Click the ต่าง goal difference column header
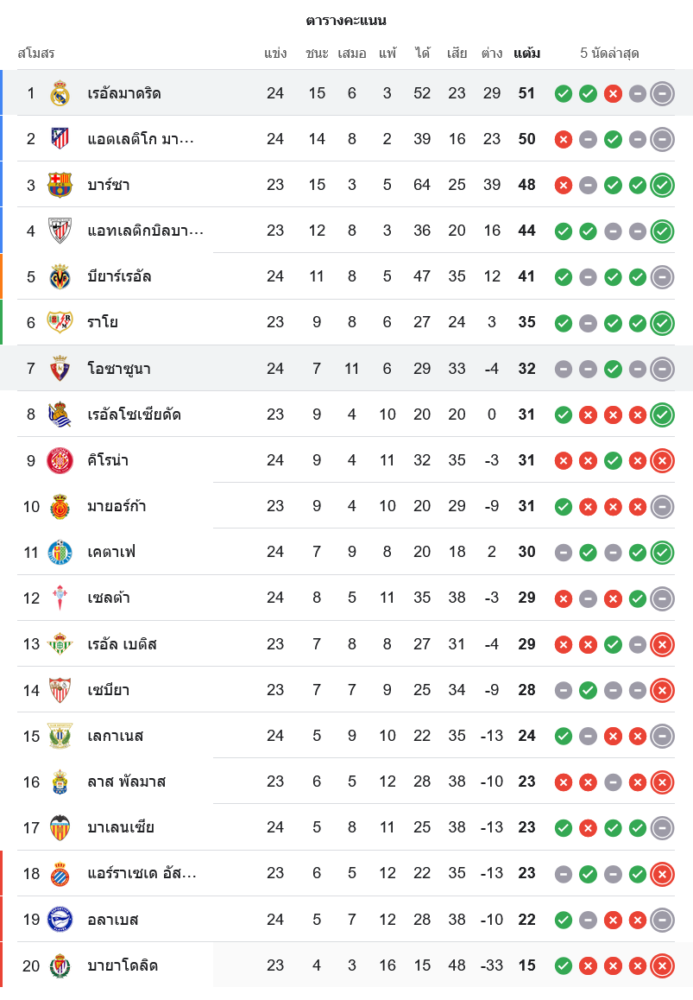This screenshot has height=1000, width=693. (491, 53)
